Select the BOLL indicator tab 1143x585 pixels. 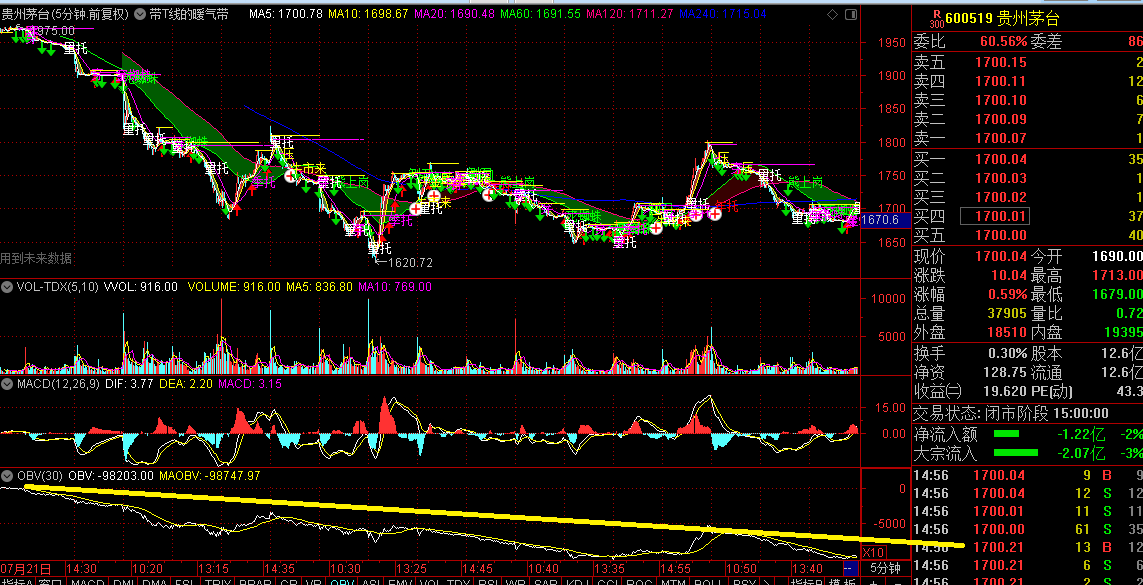click(708, 581)
